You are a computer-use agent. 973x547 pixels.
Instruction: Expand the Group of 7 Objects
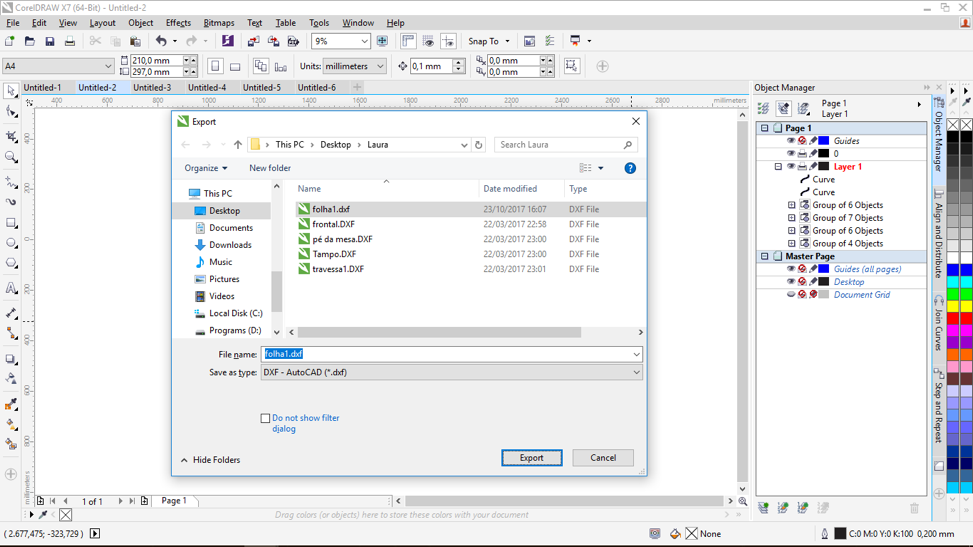(791, 218)
